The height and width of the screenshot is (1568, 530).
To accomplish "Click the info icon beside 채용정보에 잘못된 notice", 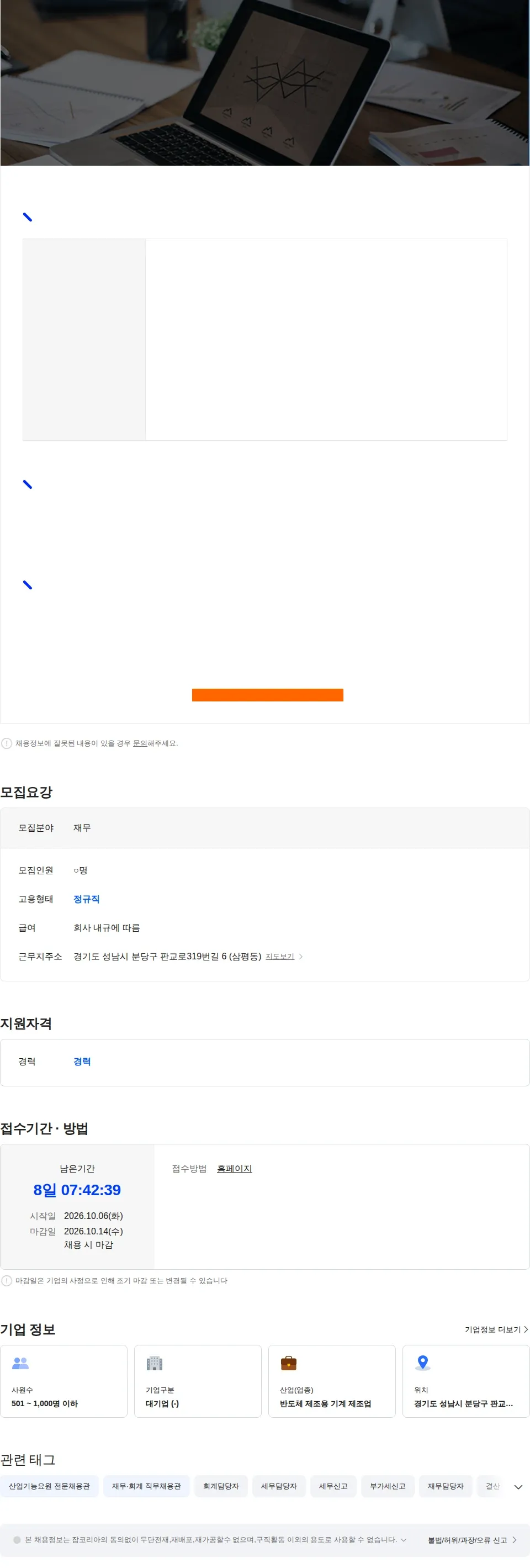I will click(x=7, y=743).
